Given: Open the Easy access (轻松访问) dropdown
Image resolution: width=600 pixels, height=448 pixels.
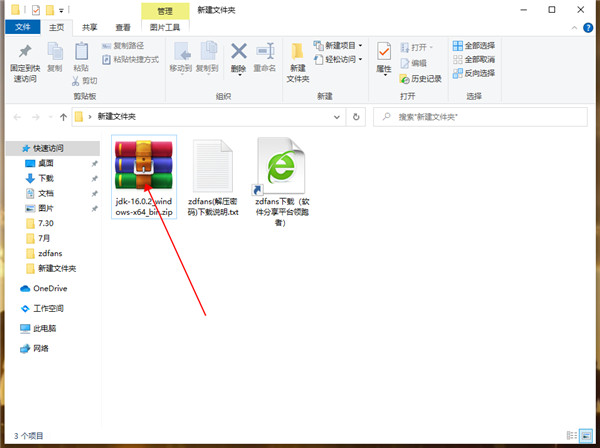Looking at the screenshot, I should 338,60.
